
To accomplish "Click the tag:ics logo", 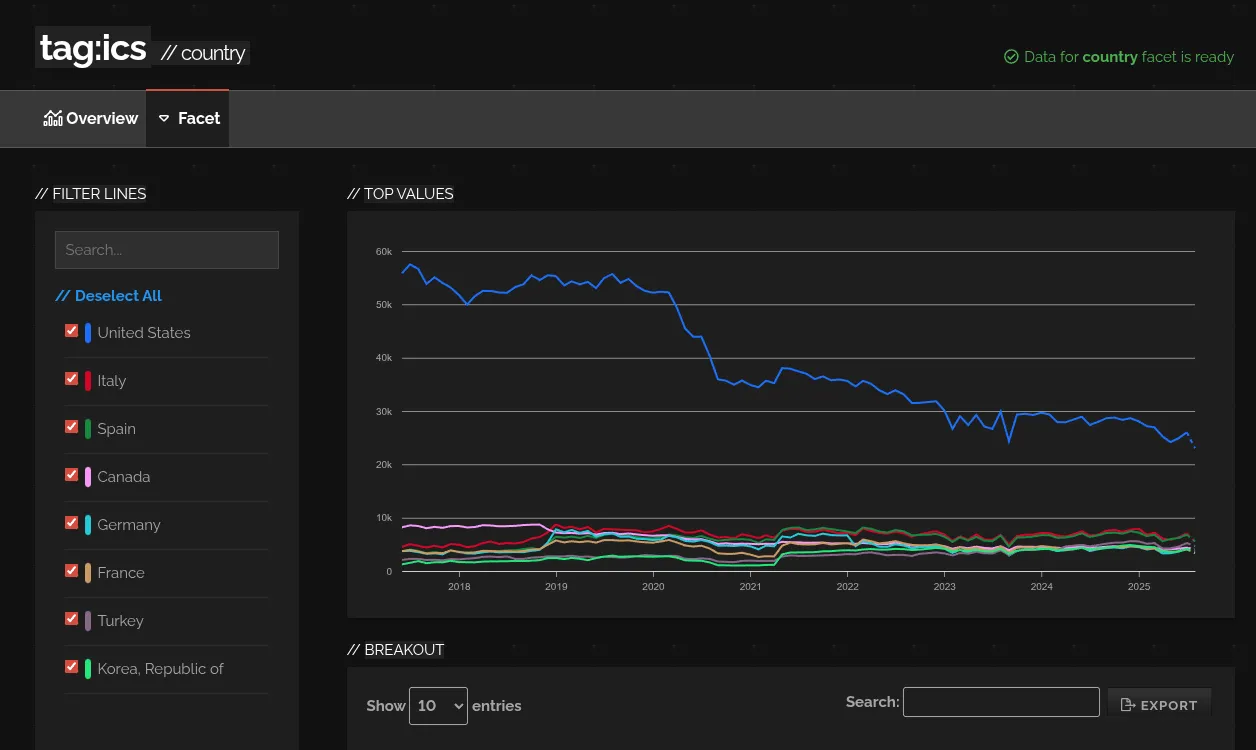I will tap(93, 48).
